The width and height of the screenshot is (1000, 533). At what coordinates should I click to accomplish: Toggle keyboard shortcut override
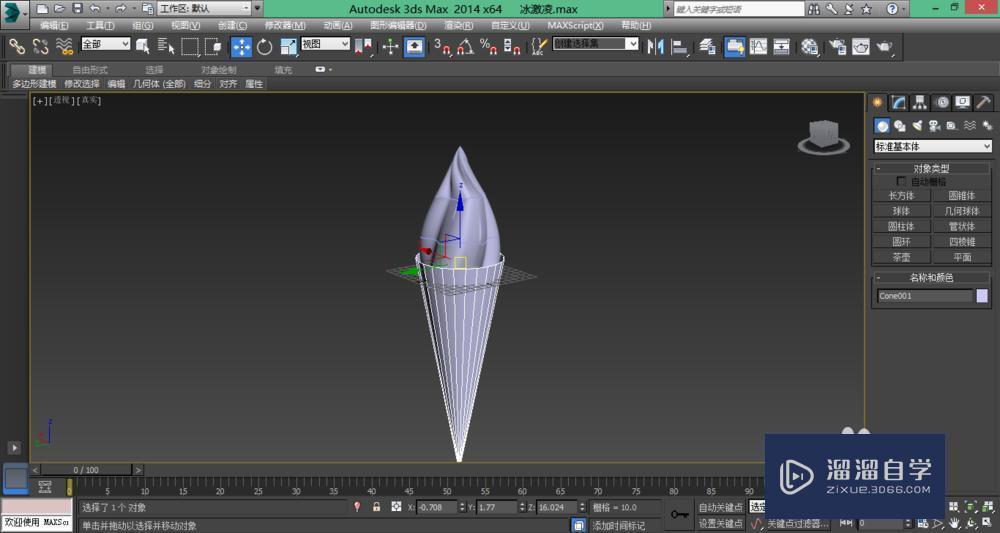tap(415, 47)
